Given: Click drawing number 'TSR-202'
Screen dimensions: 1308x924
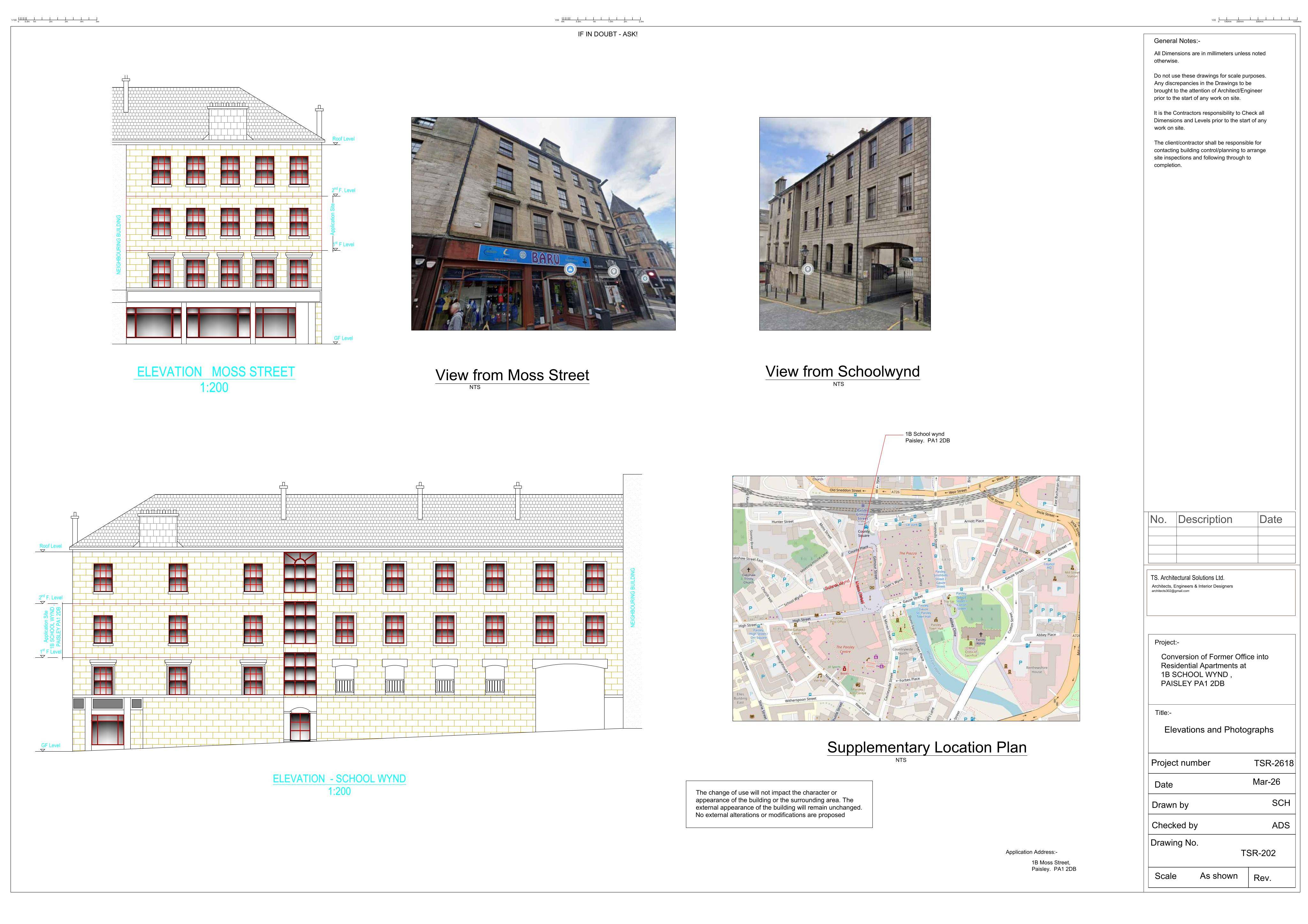Looking at the screenshot, I should pyautogui.click(x=1258, y=853).
